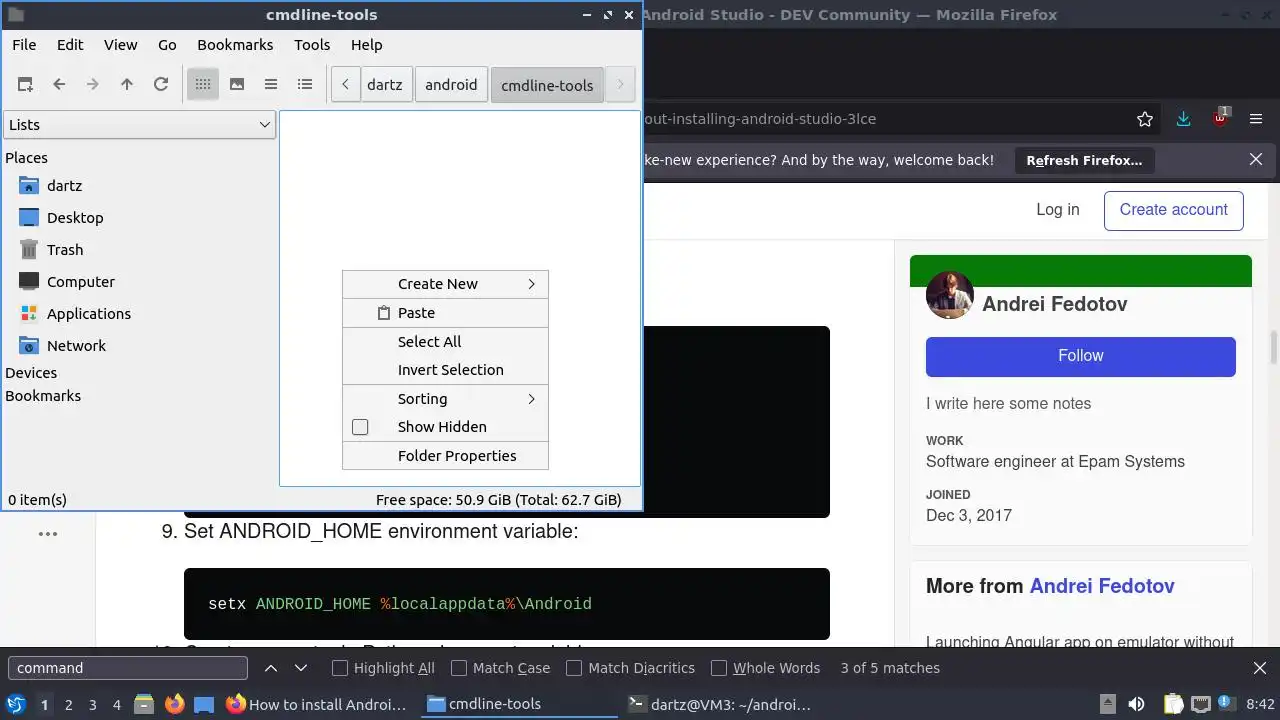Go up to the parent folder
The width and height of the screenshot is (1280, 720).
(x=127, y=85)
